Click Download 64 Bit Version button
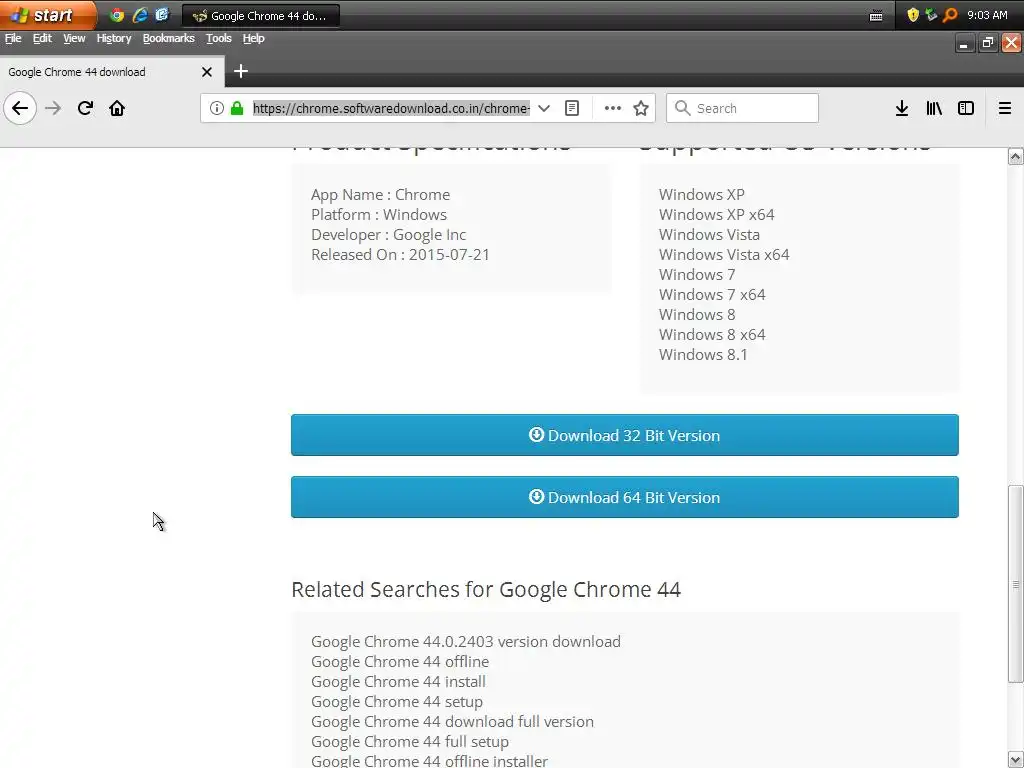 (x=624, y=497)
